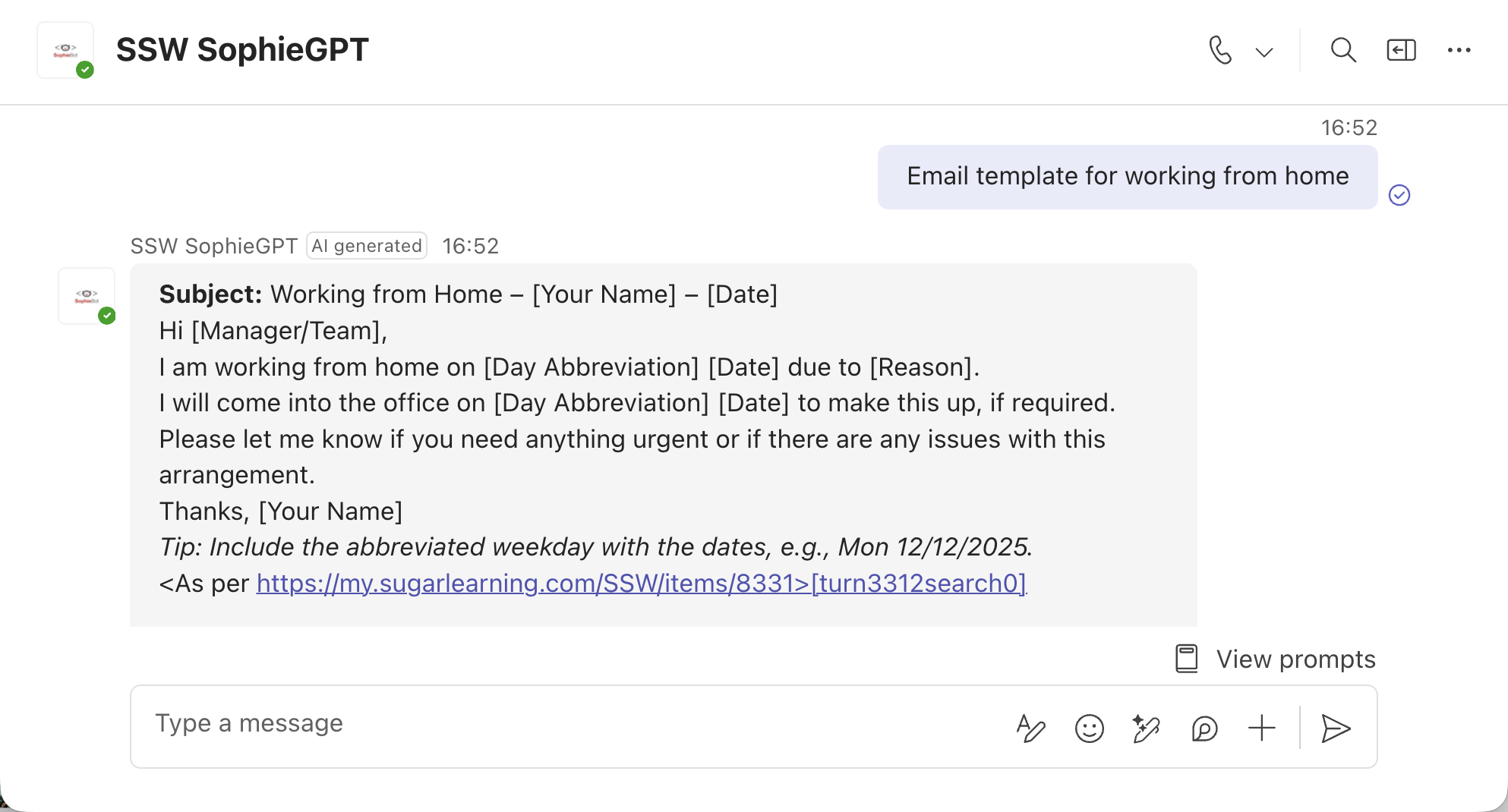The width and height of the screenshot is (1508, 812).
Task: Expand the call options chevron
Action: coord(1264,52)
